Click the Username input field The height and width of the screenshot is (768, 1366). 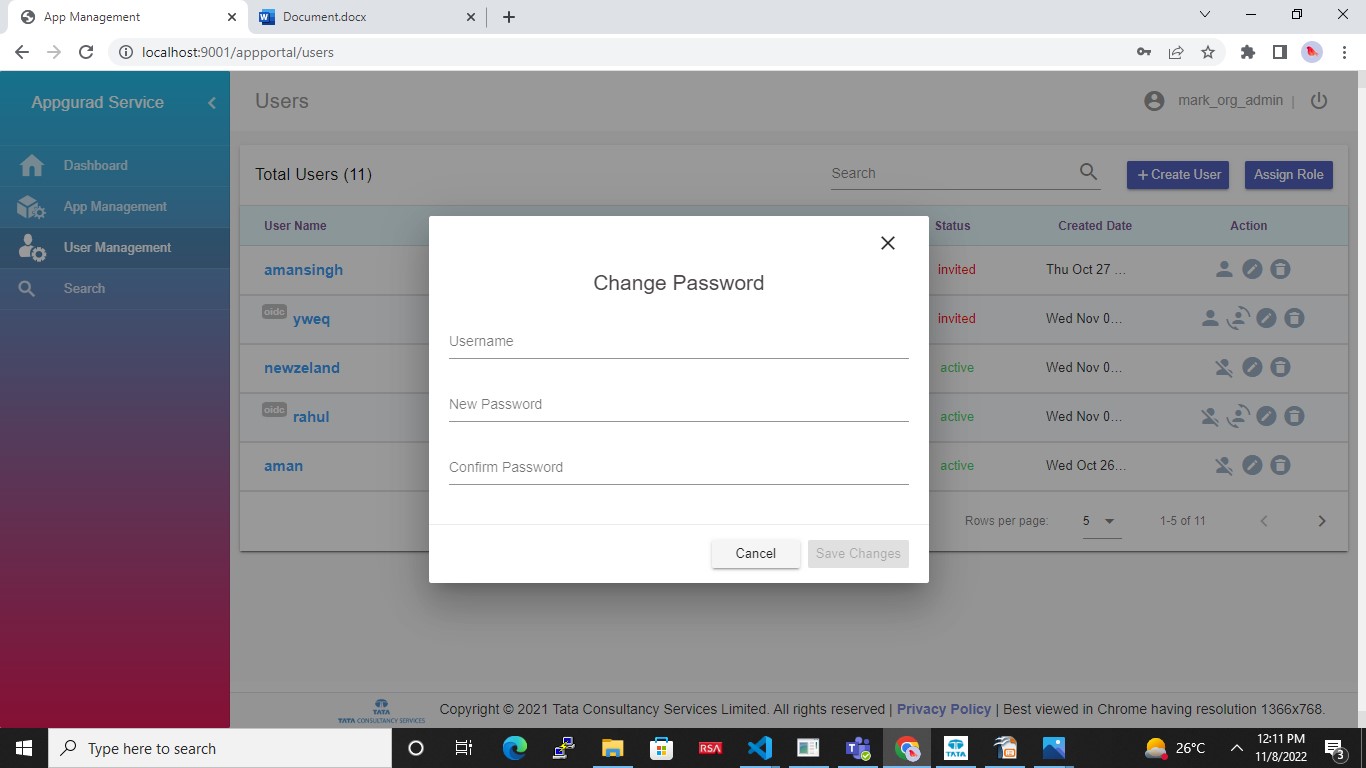coord(678,342)
